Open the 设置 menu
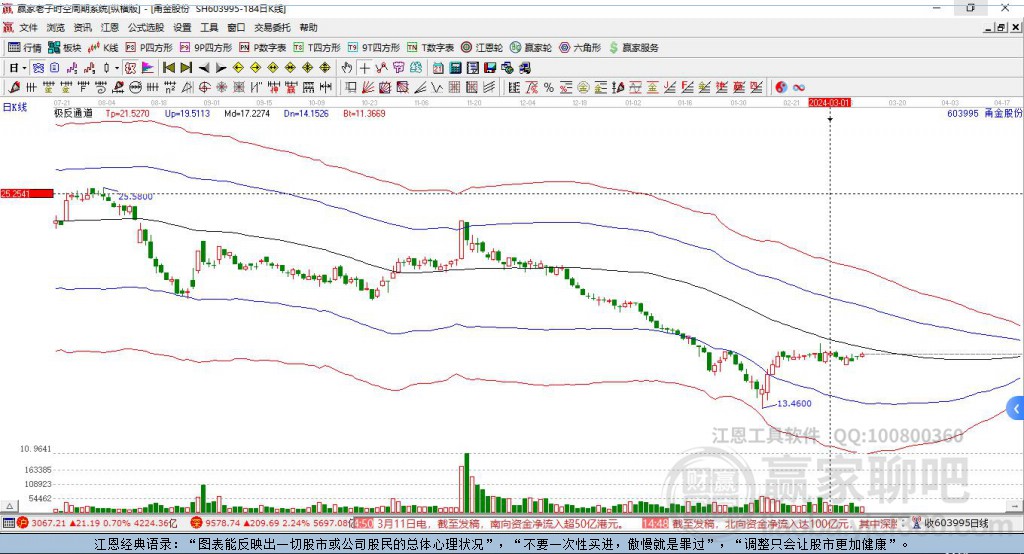The width and height of the screenshot is (1024, 554). coord(182,27)
